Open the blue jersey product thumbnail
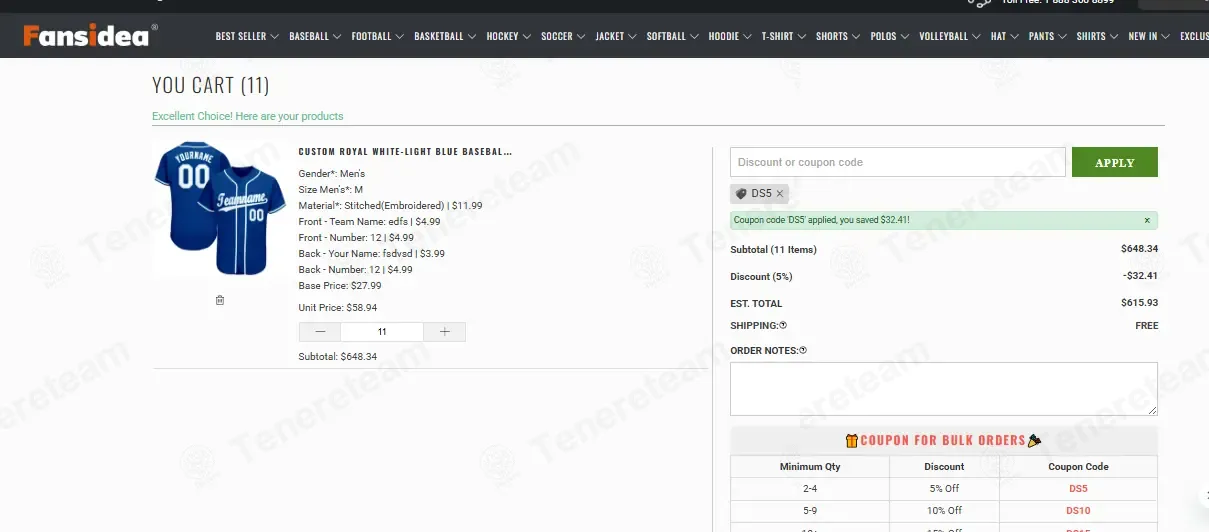 pyautogui.click(x=213, y=208)
